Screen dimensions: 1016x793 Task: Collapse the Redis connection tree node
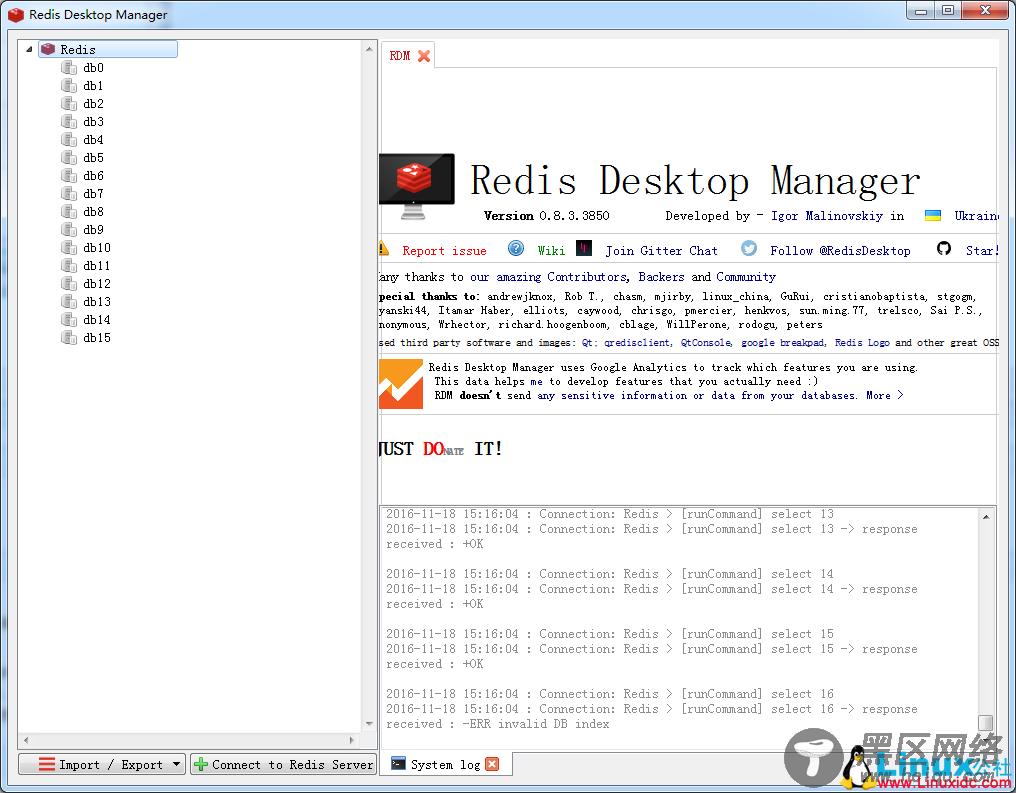29,49
